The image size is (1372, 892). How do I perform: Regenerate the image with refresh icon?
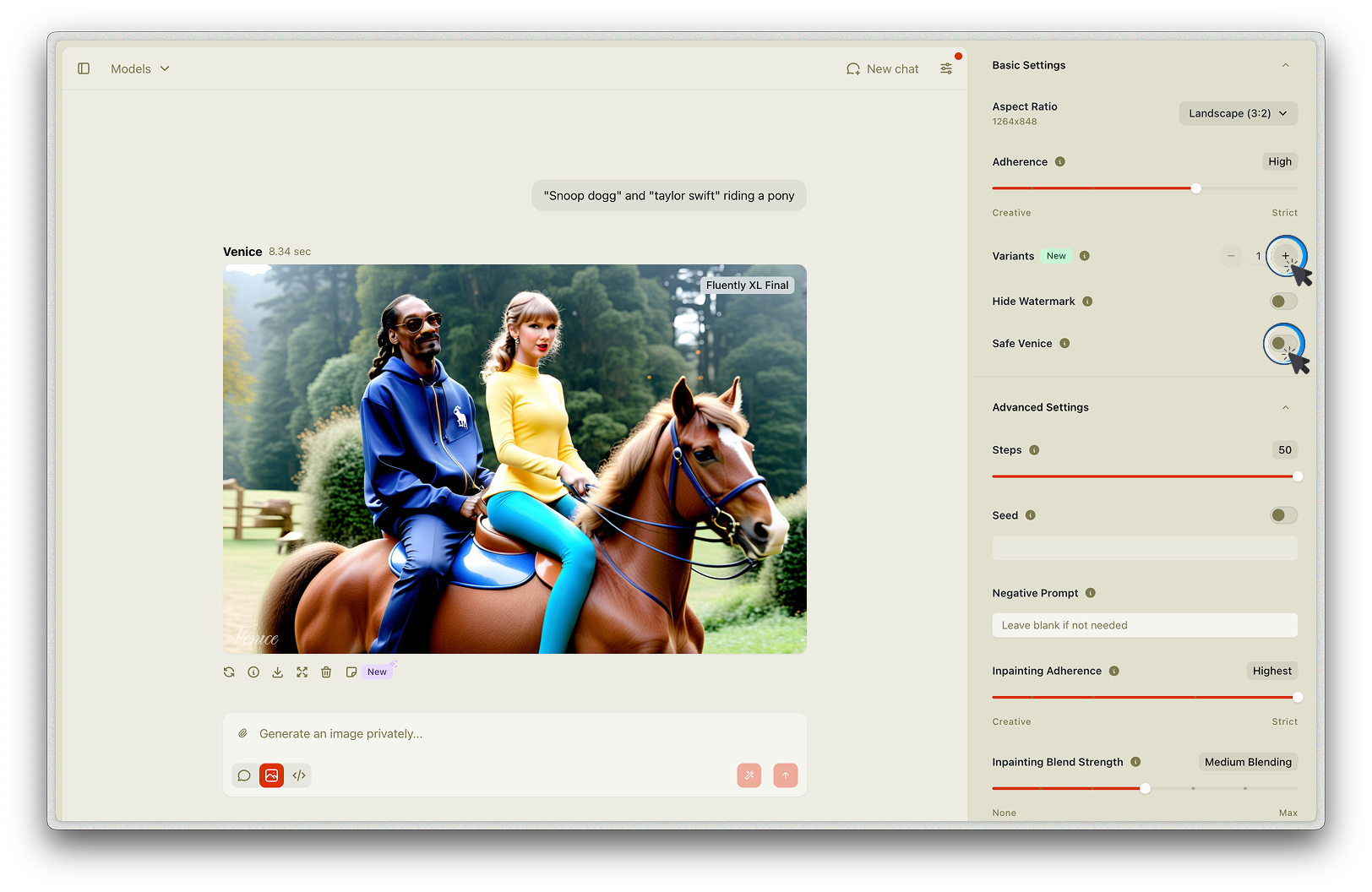[x=229, y=672]
